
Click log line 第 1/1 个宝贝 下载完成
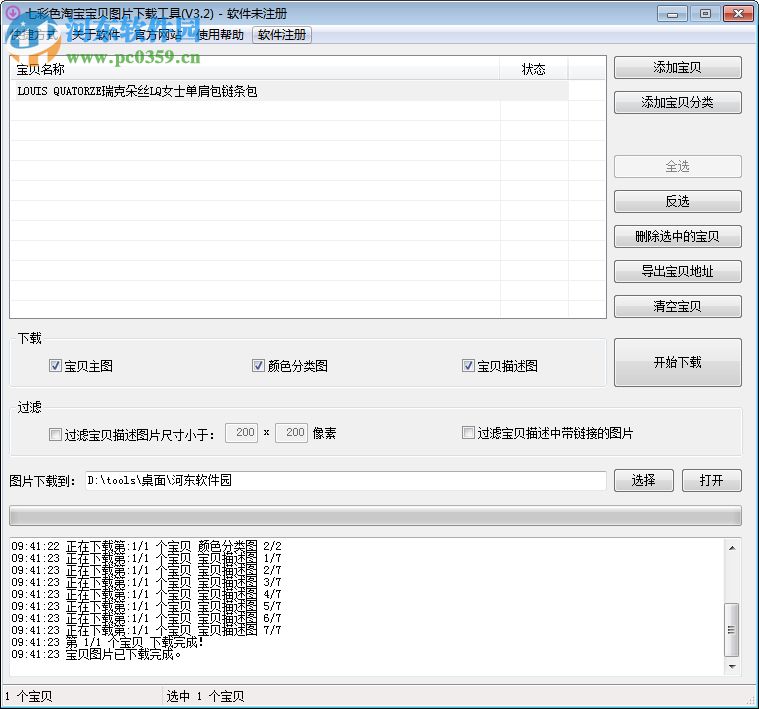pyautogui.click(x=107, y=643)
